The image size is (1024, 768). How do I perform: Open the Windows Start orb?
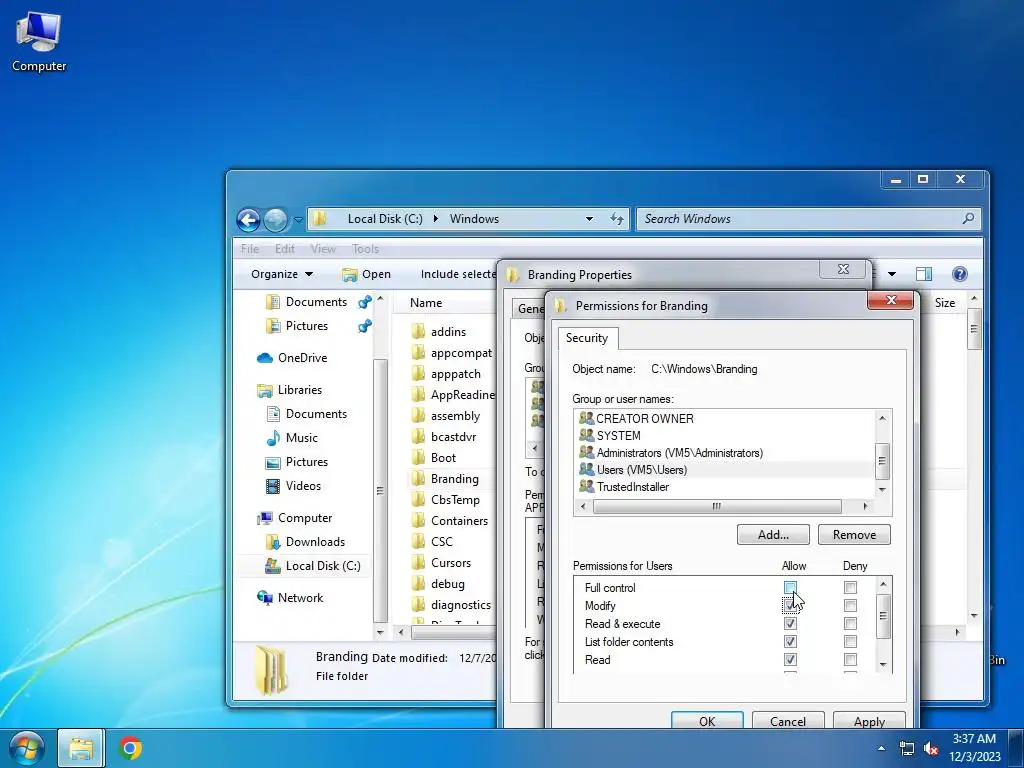27,748
